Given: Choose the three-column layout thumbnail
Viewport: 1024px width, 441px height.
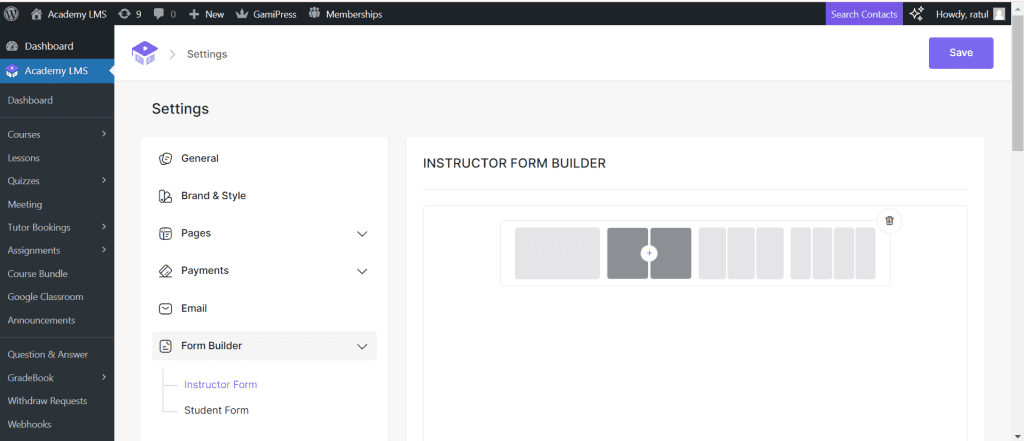Looking at the screenshot, I should pos(741,253).
